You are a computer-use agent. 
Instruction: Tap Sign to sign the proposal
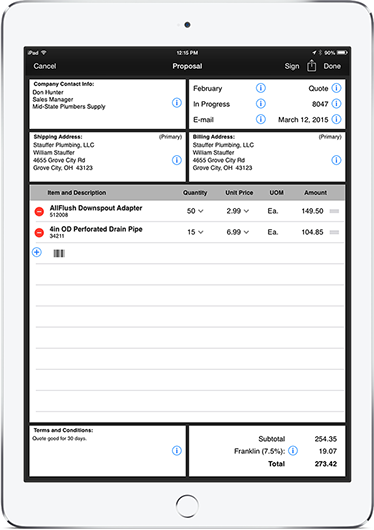(292, 66)
